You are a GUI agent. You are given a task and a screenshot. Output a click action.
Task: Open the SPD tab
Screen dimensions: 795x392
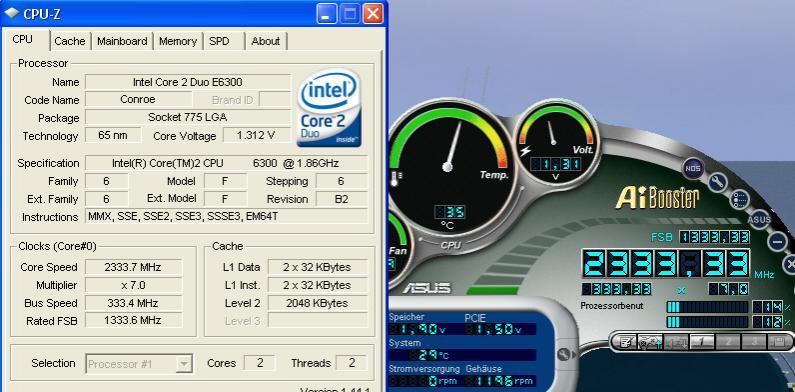219,41
